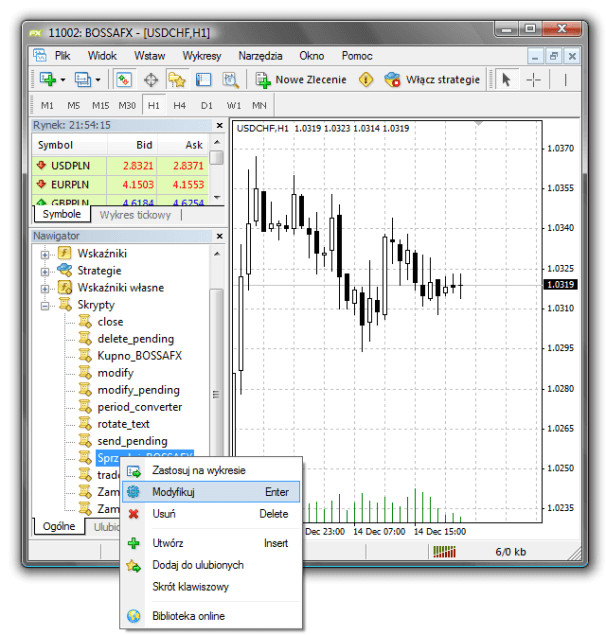Viewport: 606px width, 635px height.
Task: Switch to M15 timeframe
Action: tap(100, 106)
